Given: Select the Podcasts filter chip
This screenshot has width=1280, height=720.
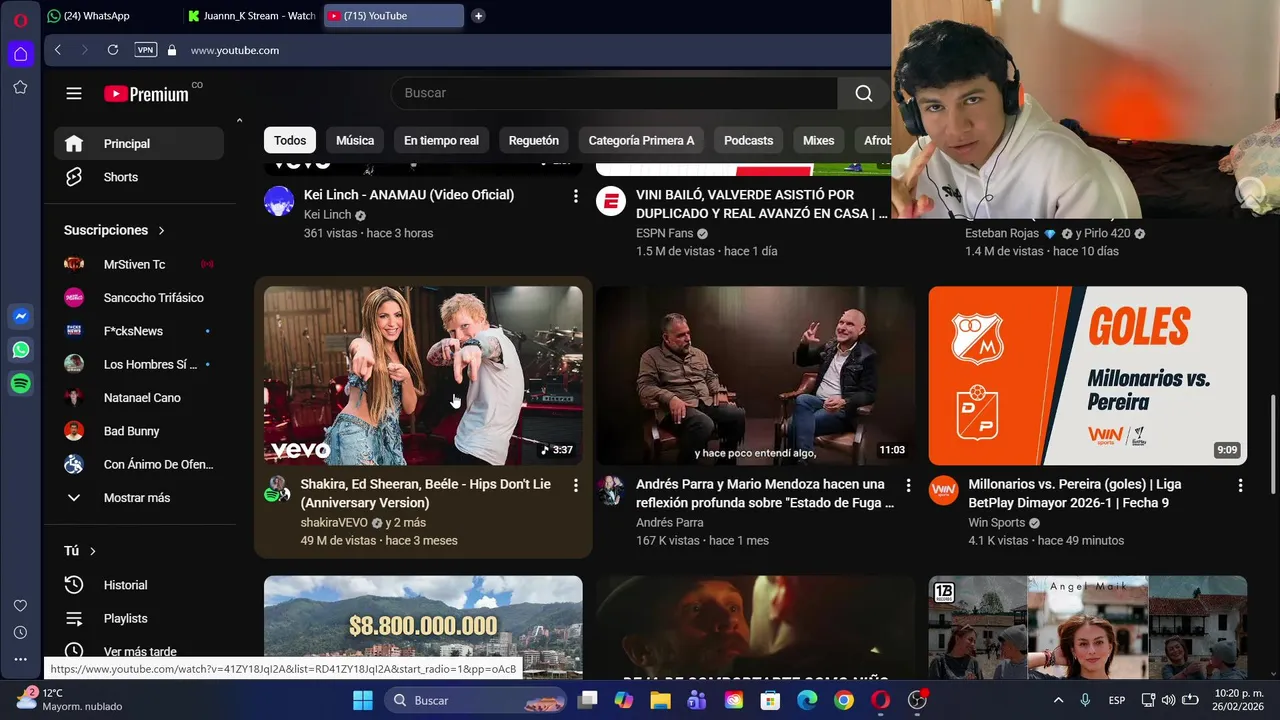Looking at the screenshot, I should pos(749,141).
